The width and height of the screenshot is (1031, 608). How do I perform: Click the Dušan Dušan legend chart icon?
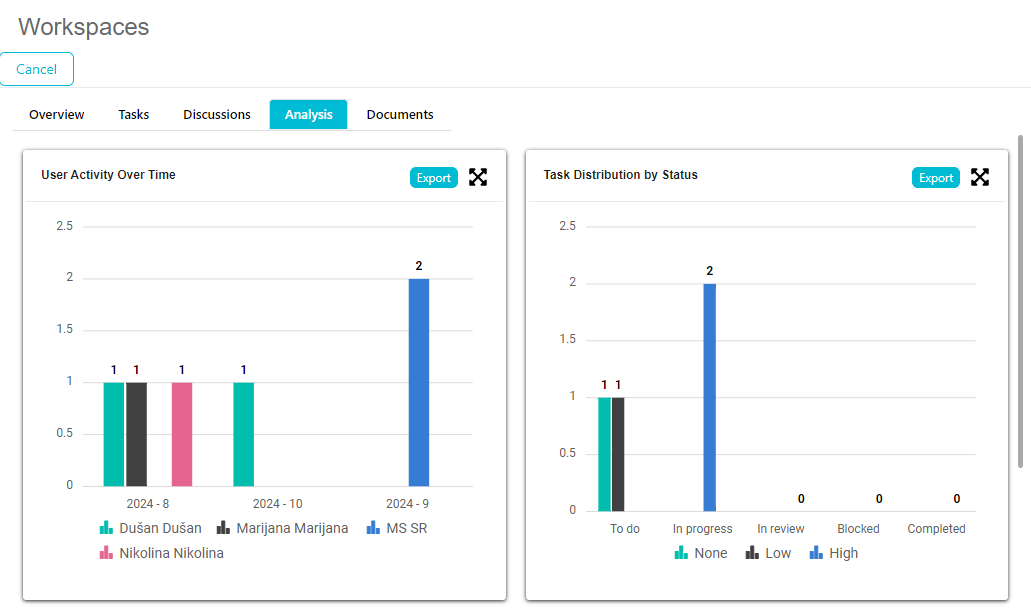pos(106,528)
